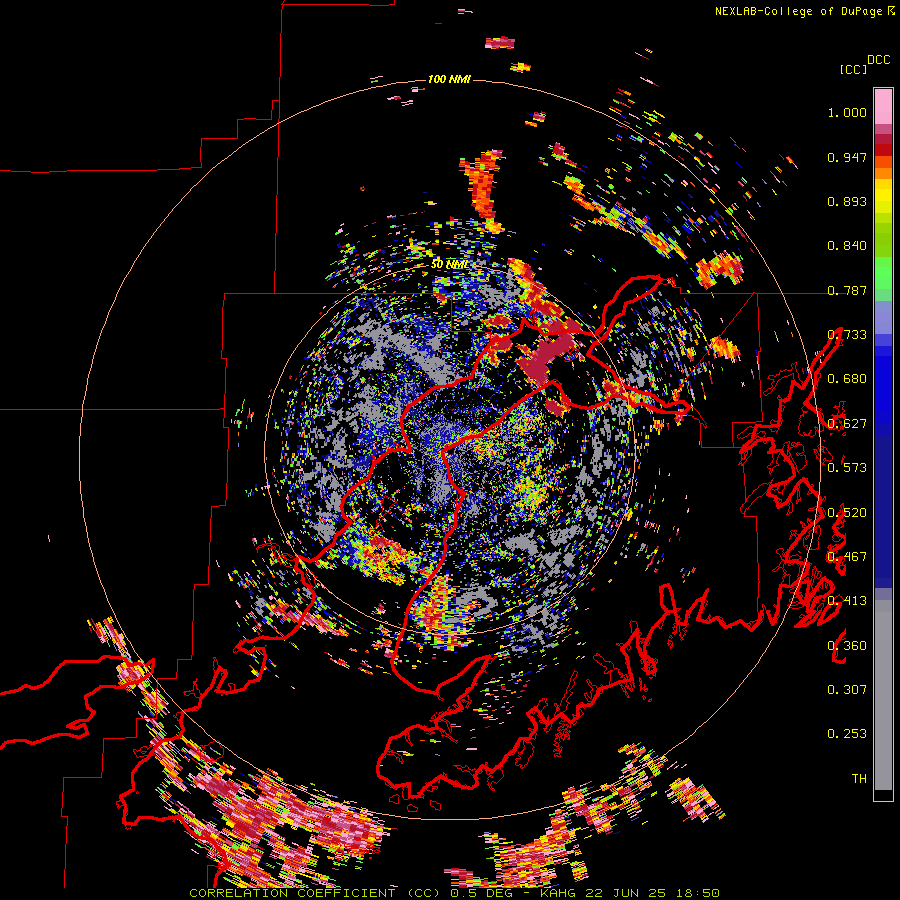Screen dimensions: 900x900
Task: Click the 50 NMI range ring label
Action: 449,265
